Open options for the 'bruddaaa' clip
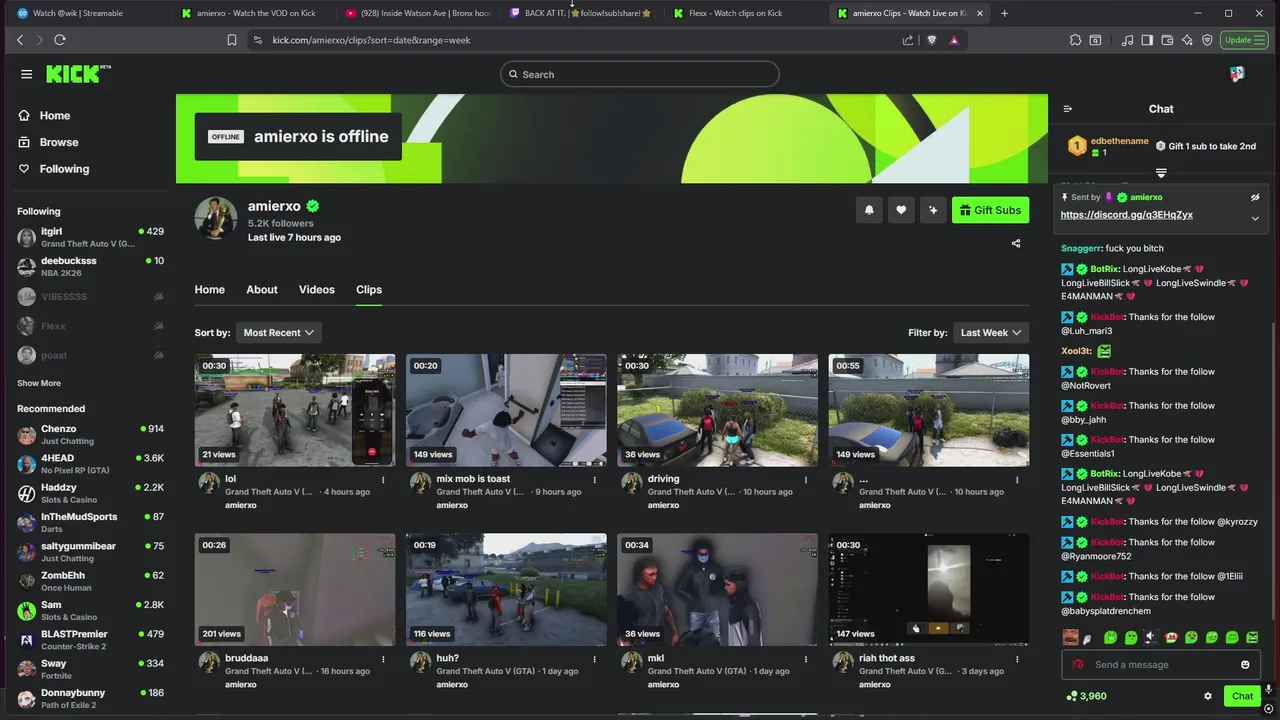 click(x=383, y=659)
